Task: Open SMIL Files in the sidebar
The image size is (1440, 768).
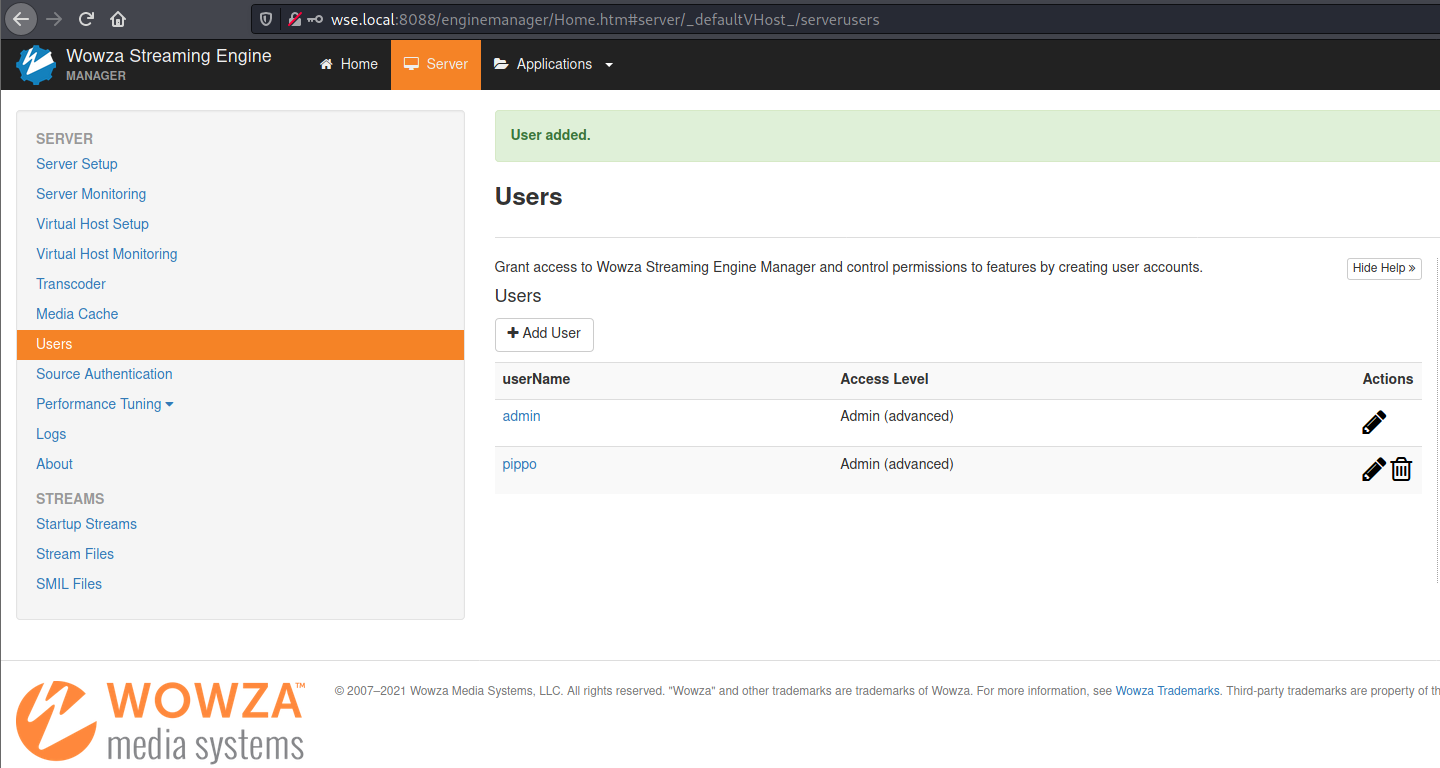Action: (69, 584)
